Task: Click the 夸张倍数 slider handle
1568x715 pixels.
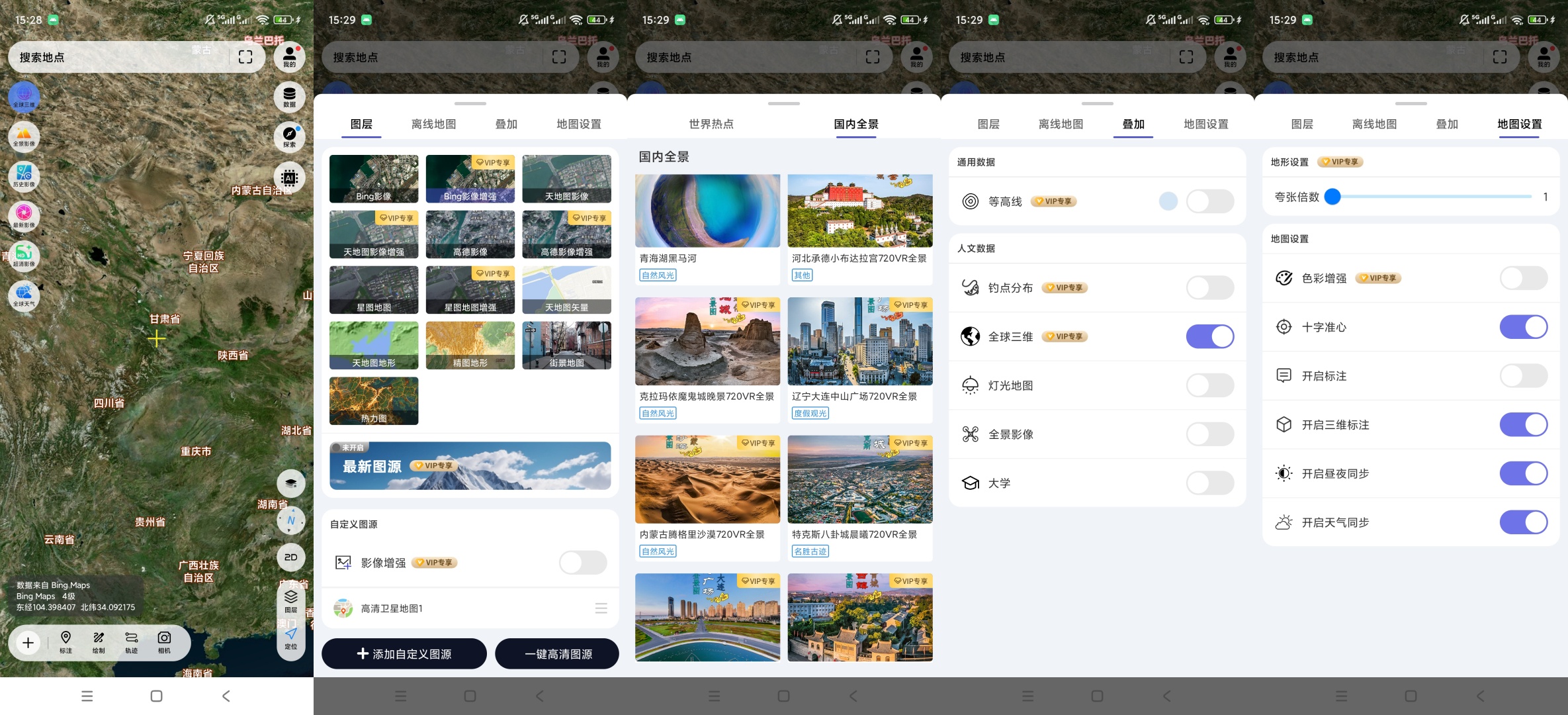Action: (x=1332, y=197)
